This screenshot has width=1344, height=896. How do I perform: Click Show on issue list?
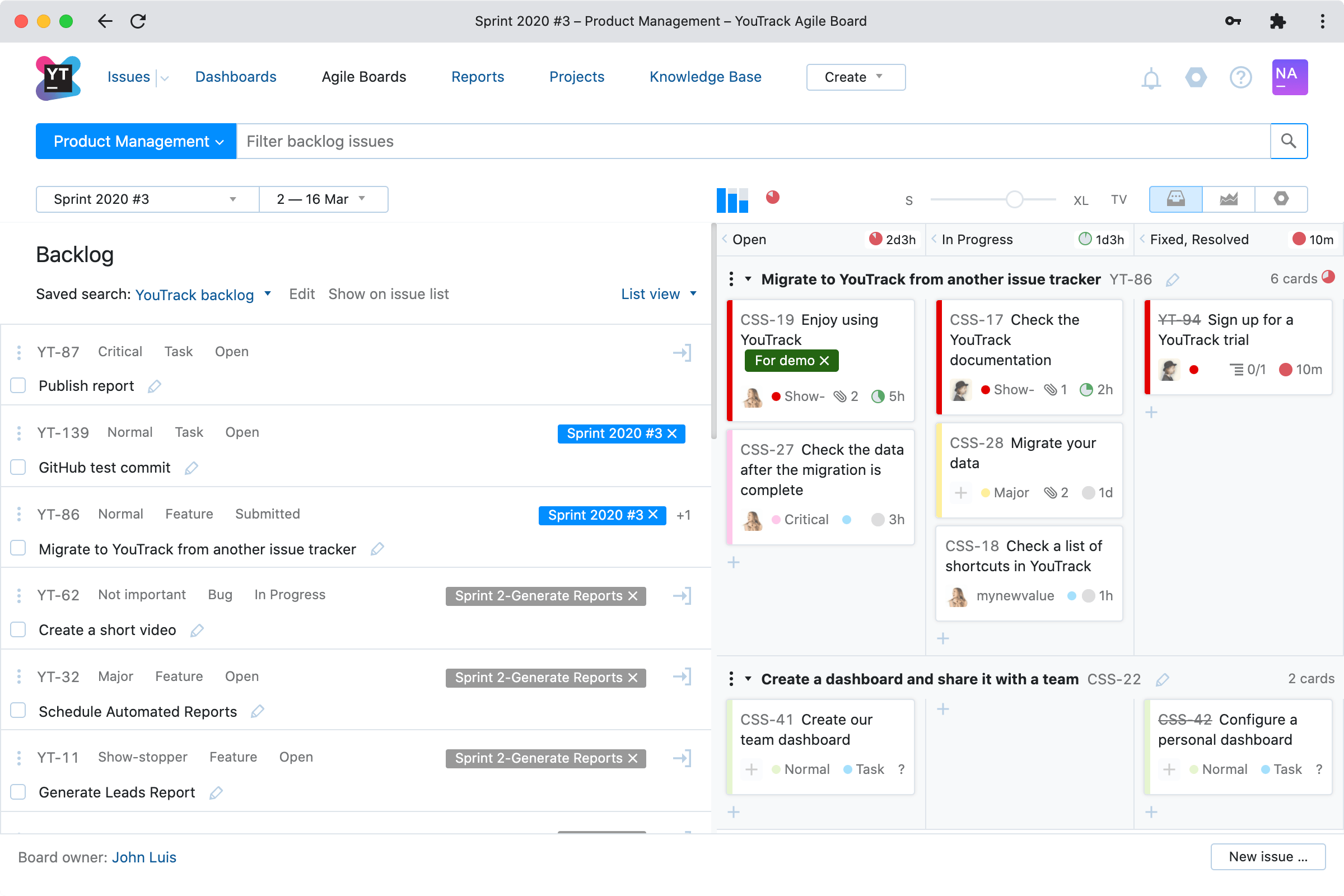389,295
